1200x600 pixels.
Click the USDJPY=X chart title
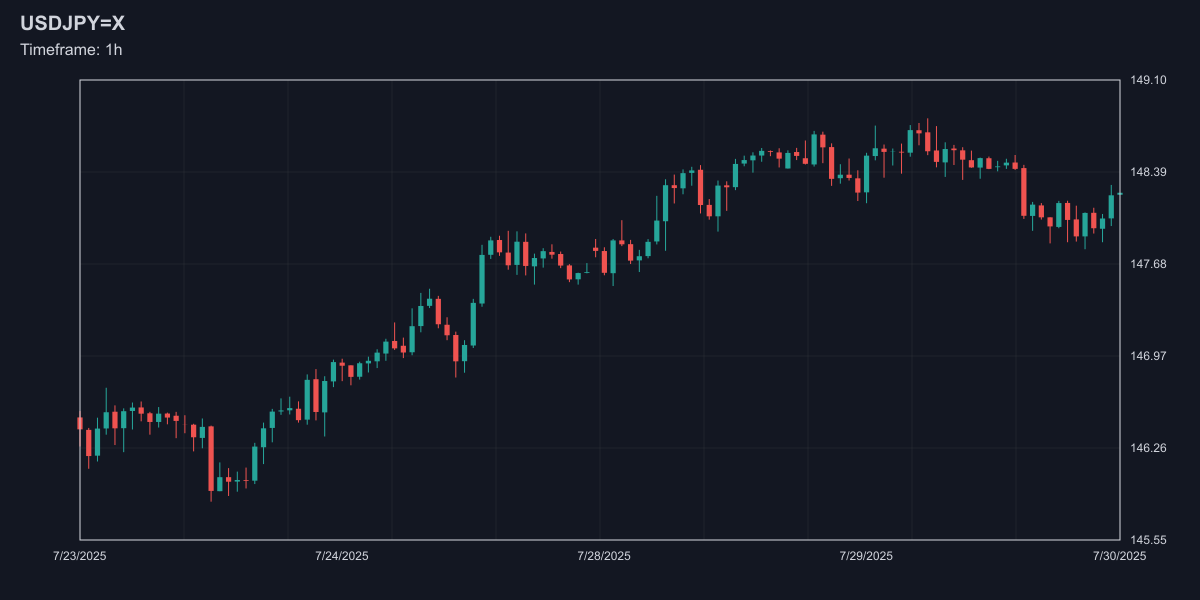point(73,24)
